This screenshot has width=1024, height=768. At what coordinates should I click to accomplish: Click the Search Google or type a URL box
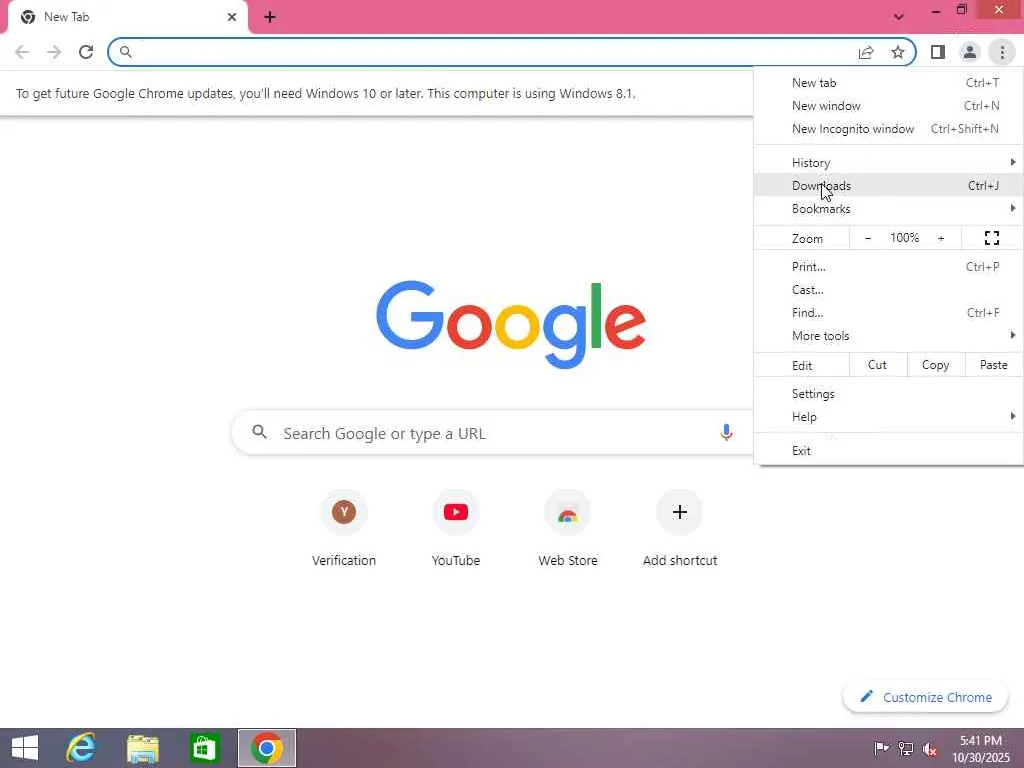(492, 432)
